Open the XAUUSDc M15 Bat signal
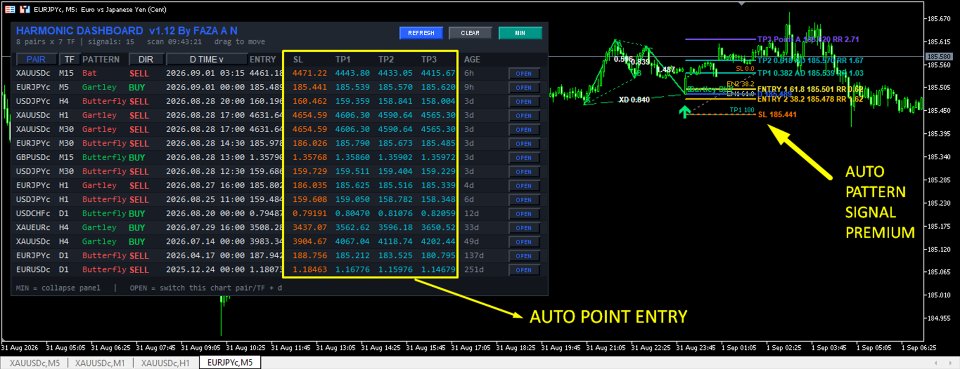Viewport: 960px width, 369px height. tap(523, 73)
